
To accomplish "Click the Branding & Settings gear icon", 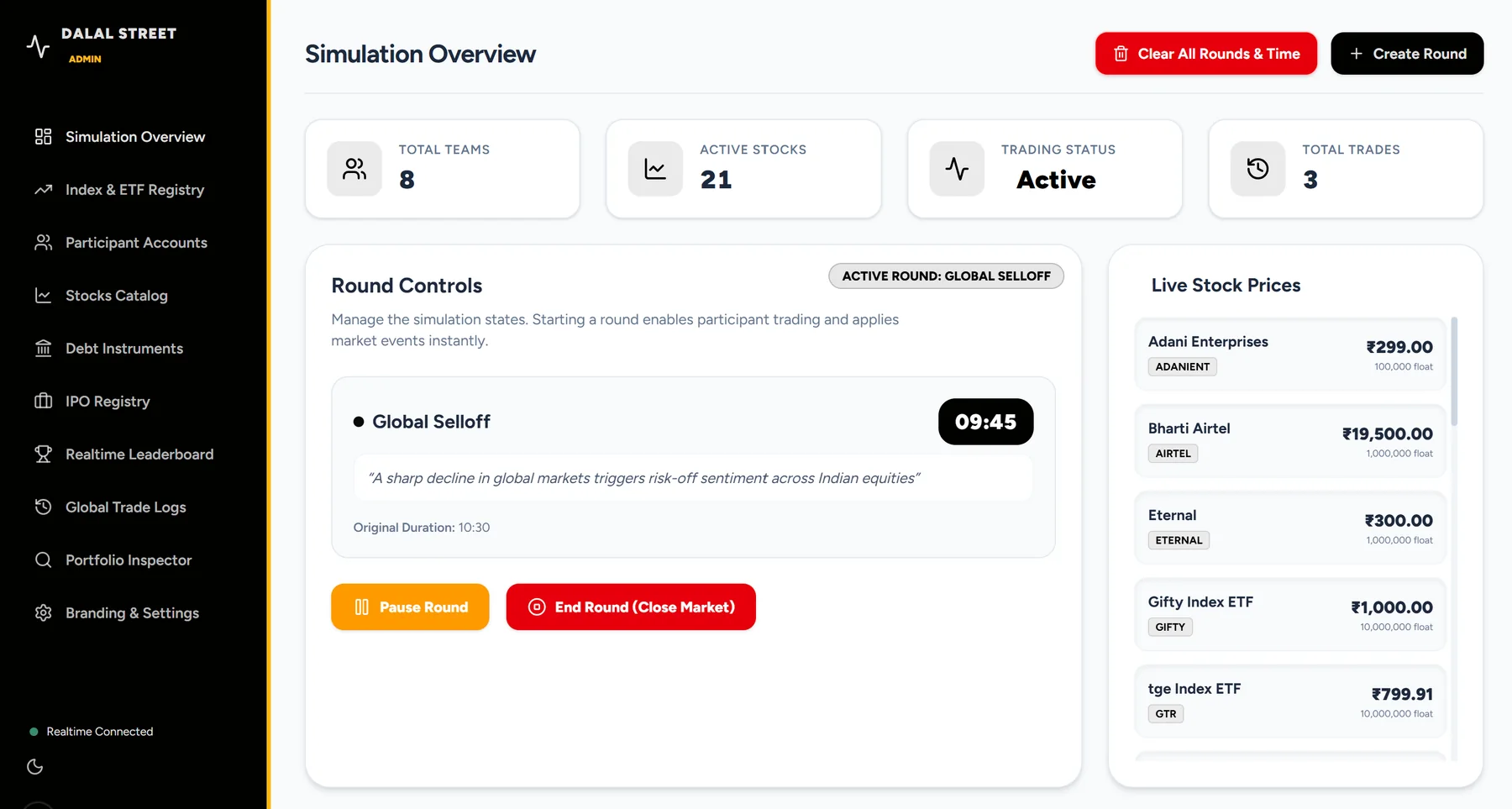I will point(44,612).
